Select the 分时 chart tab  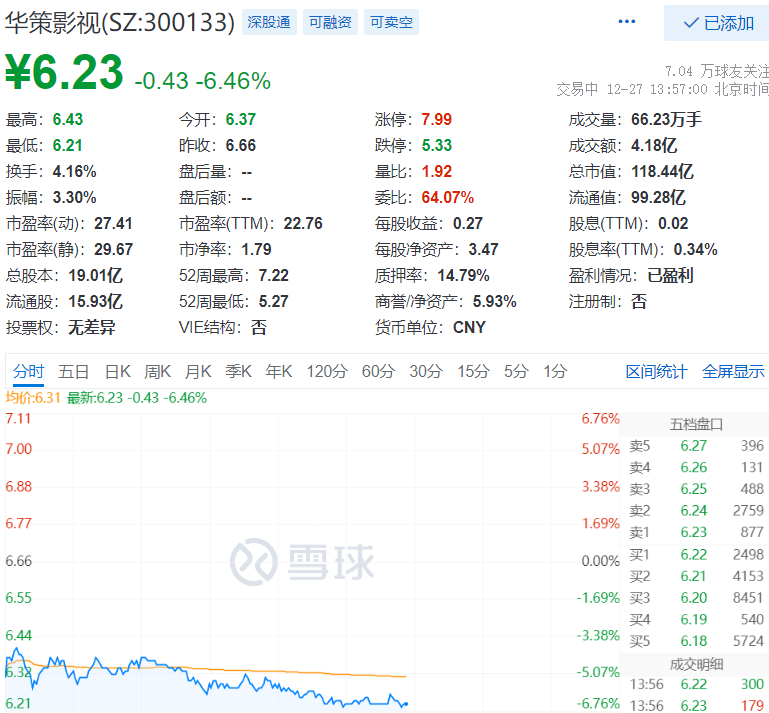(x=28, y=371)
